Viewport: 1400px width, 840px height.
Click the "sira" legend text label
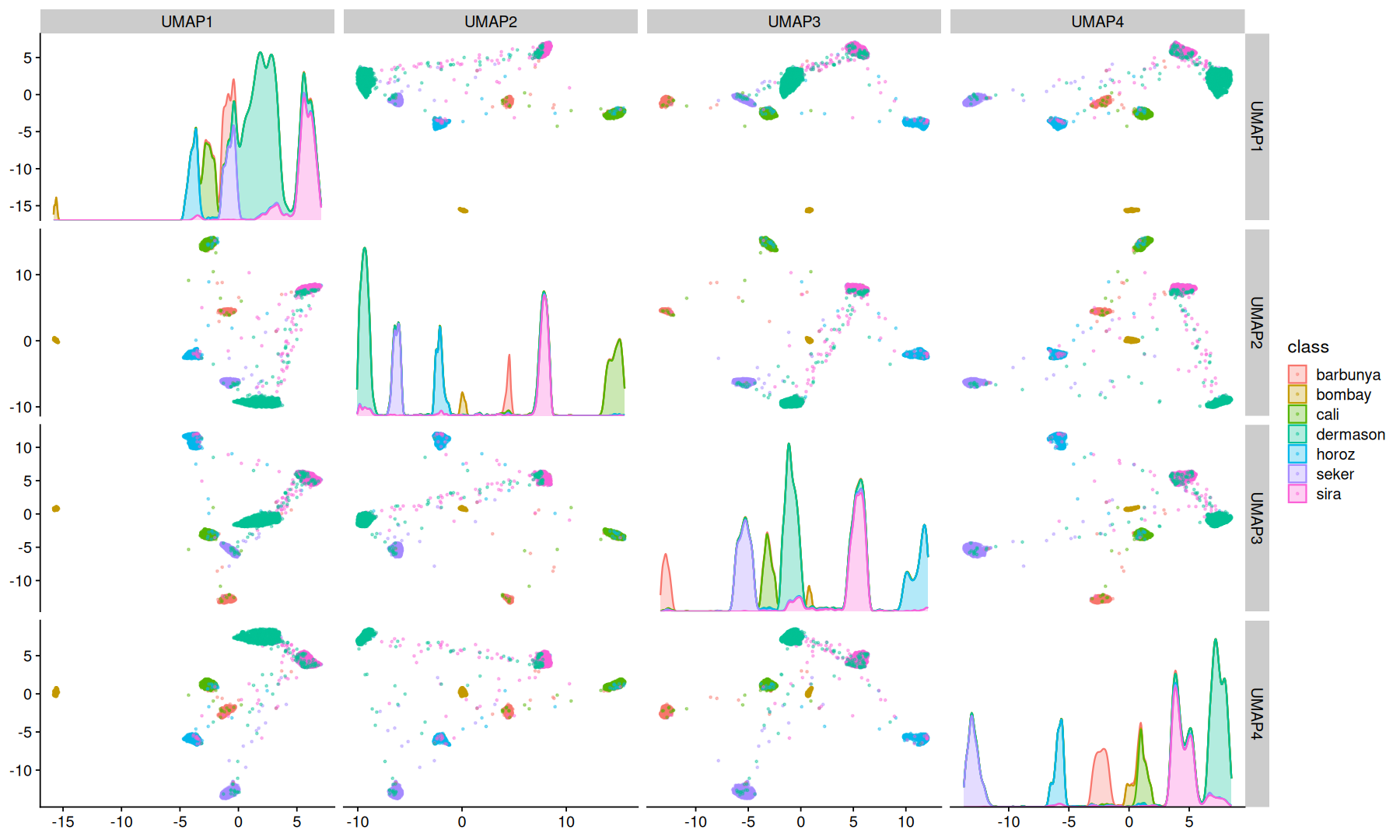[1328, 494]
